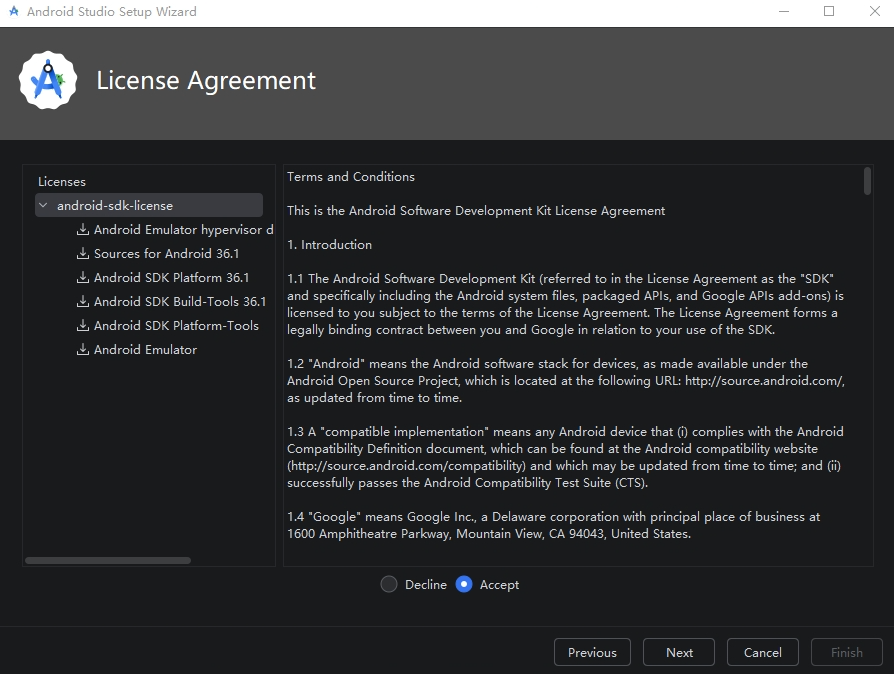
Task: Click the '1. Introduction' heading
Action: pyautogui.click(x=330, y=245)
